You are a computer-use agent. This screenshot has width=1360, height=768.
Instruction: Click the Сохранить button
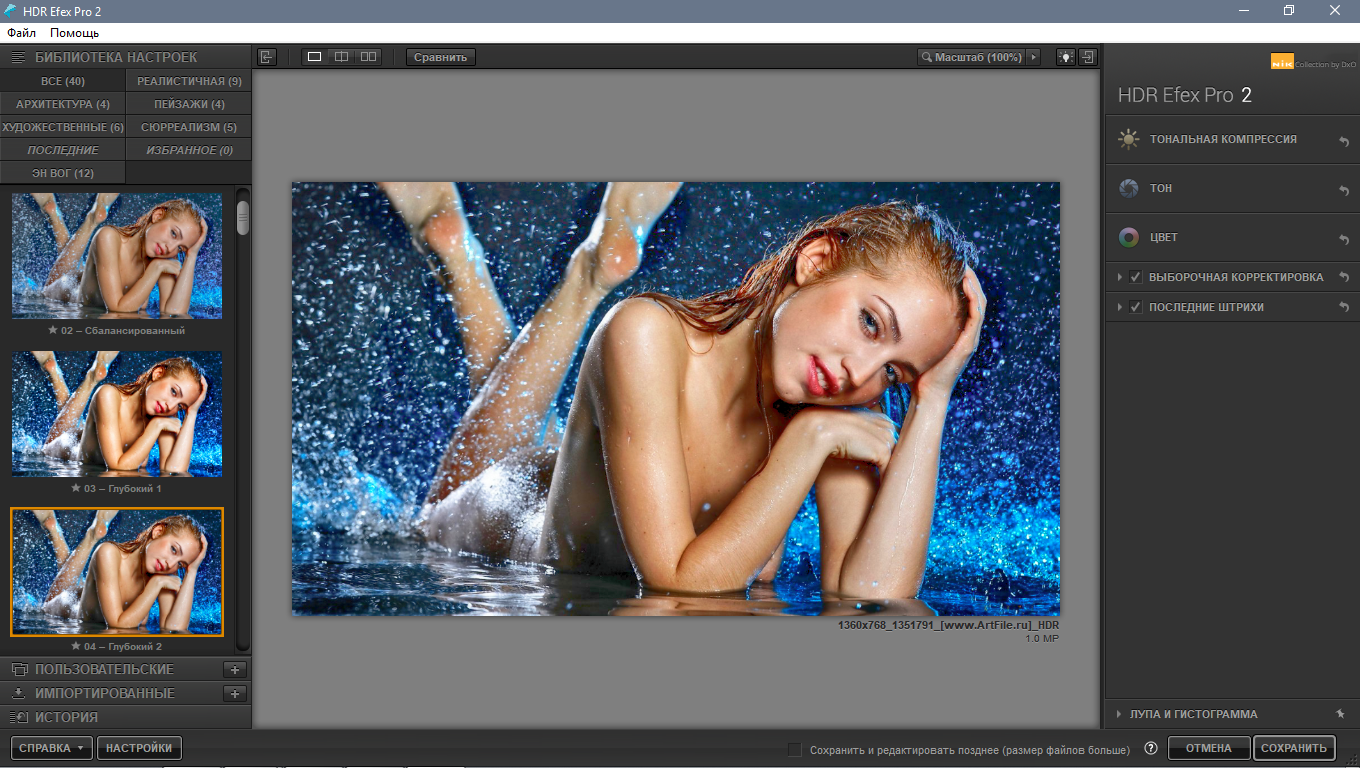point(1293,748)
